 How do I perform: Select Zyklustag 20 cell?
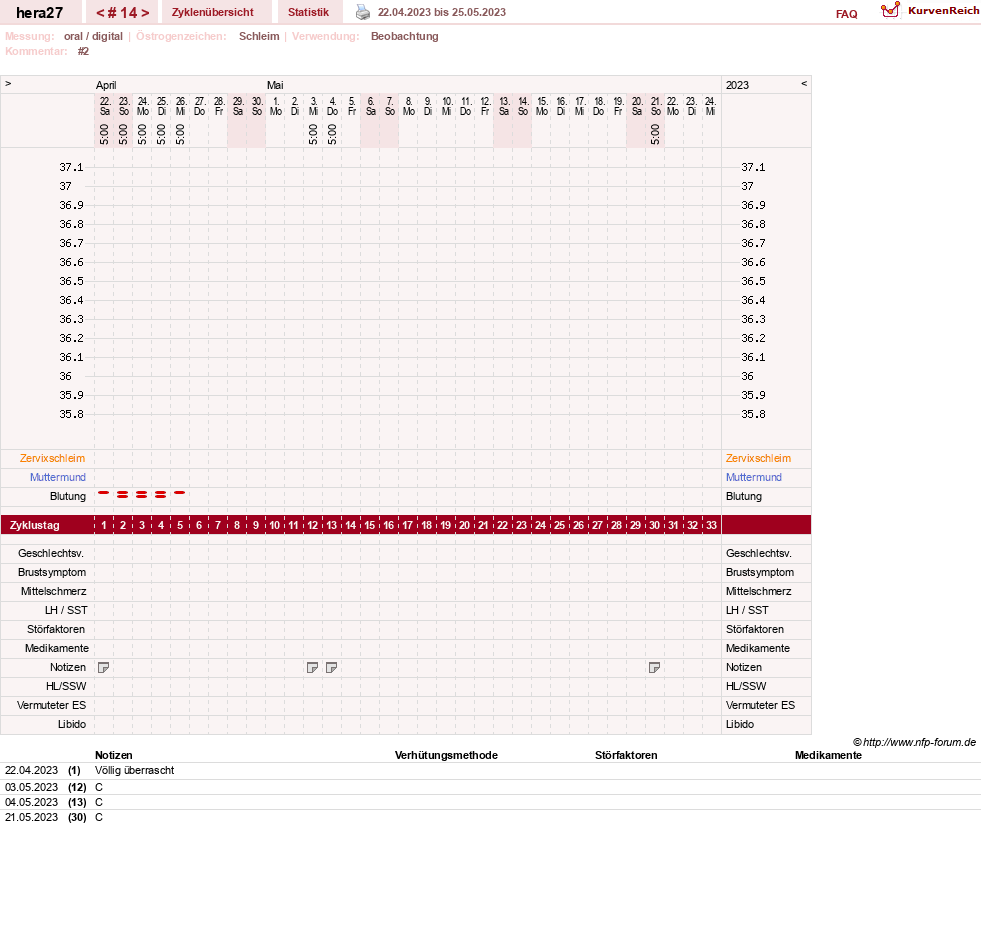pyautogui.click(x=464, y=525)
